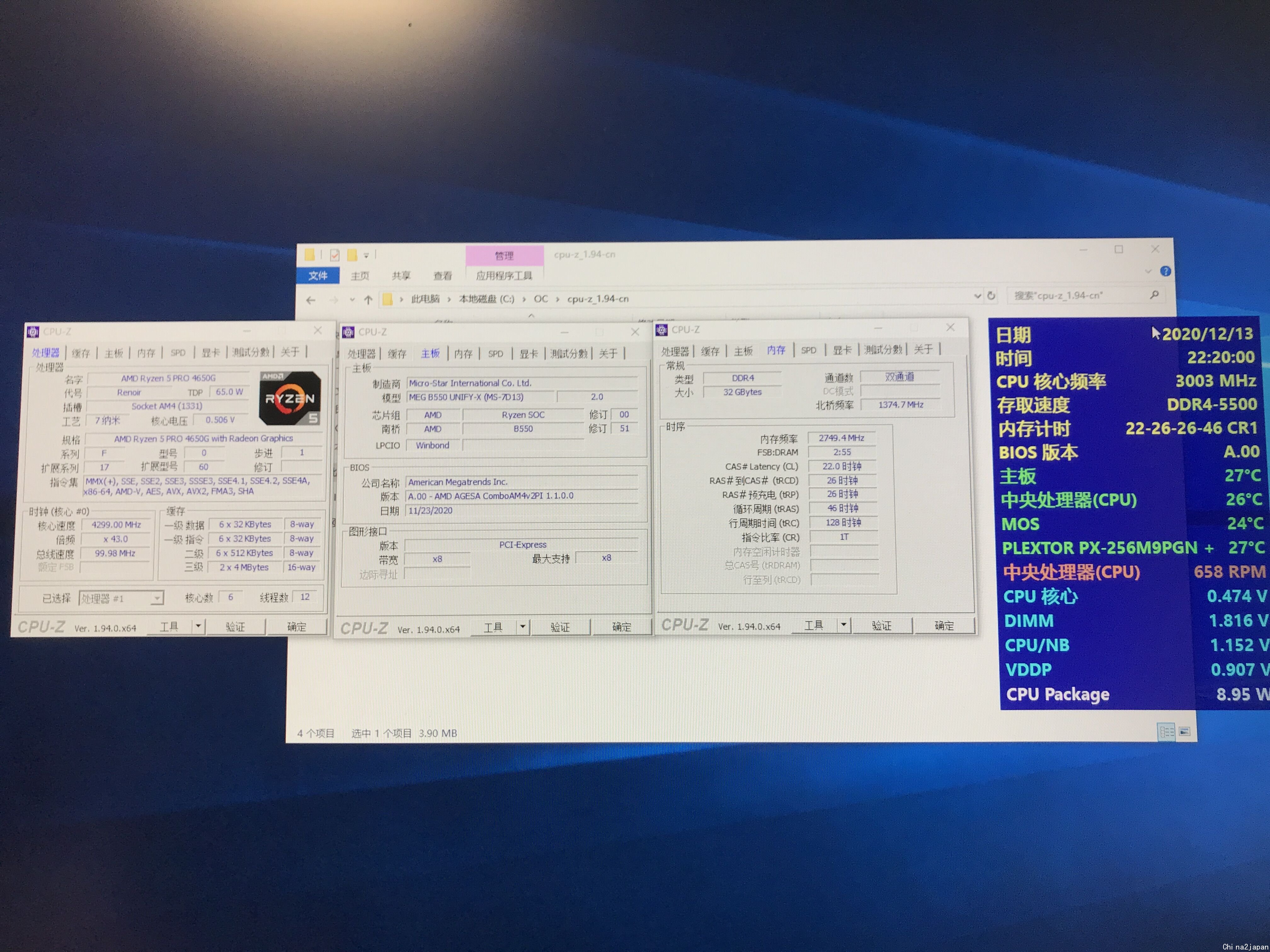
Task: Open Explorer help question mark icon
Action: coord(1165,271)
